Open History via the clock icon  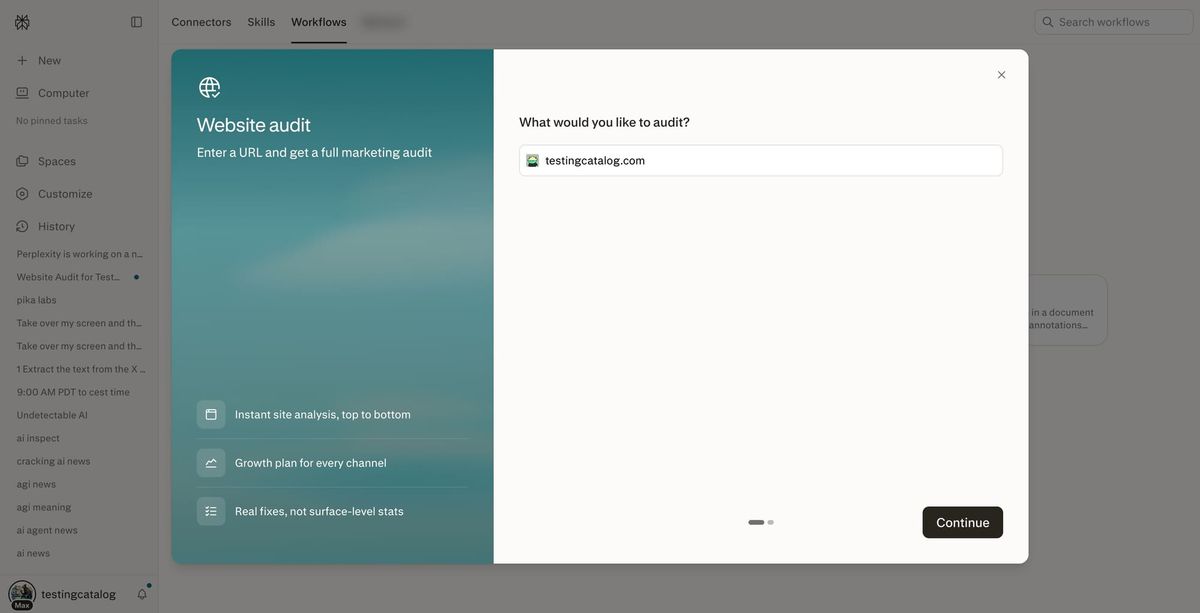(x=22, y=226)
